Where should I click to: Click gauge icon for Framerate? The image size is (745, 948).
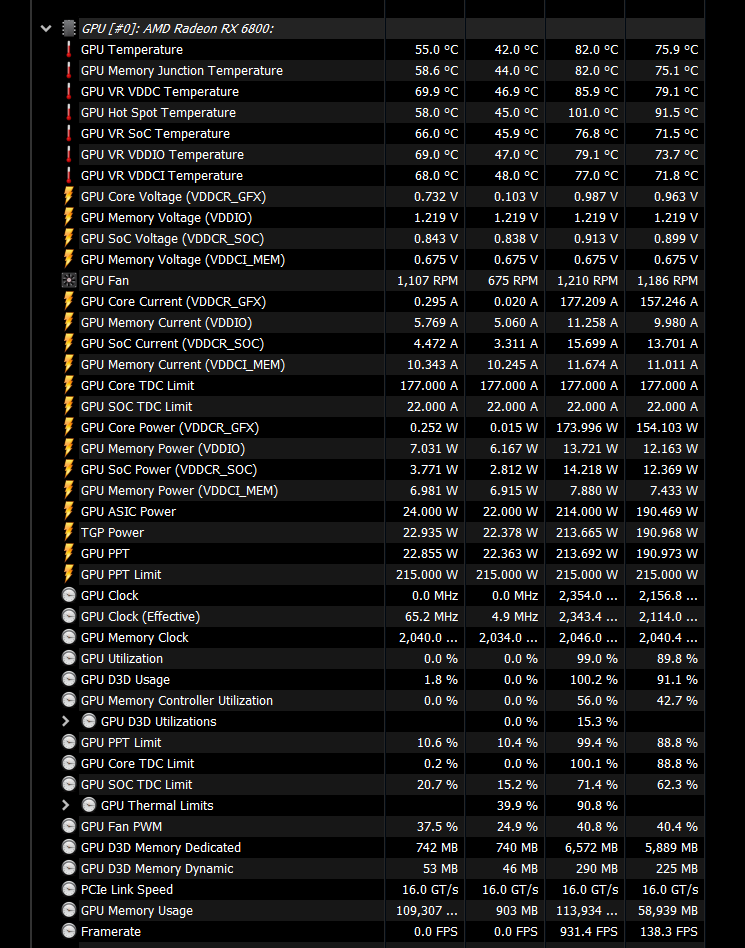(69, 932)
